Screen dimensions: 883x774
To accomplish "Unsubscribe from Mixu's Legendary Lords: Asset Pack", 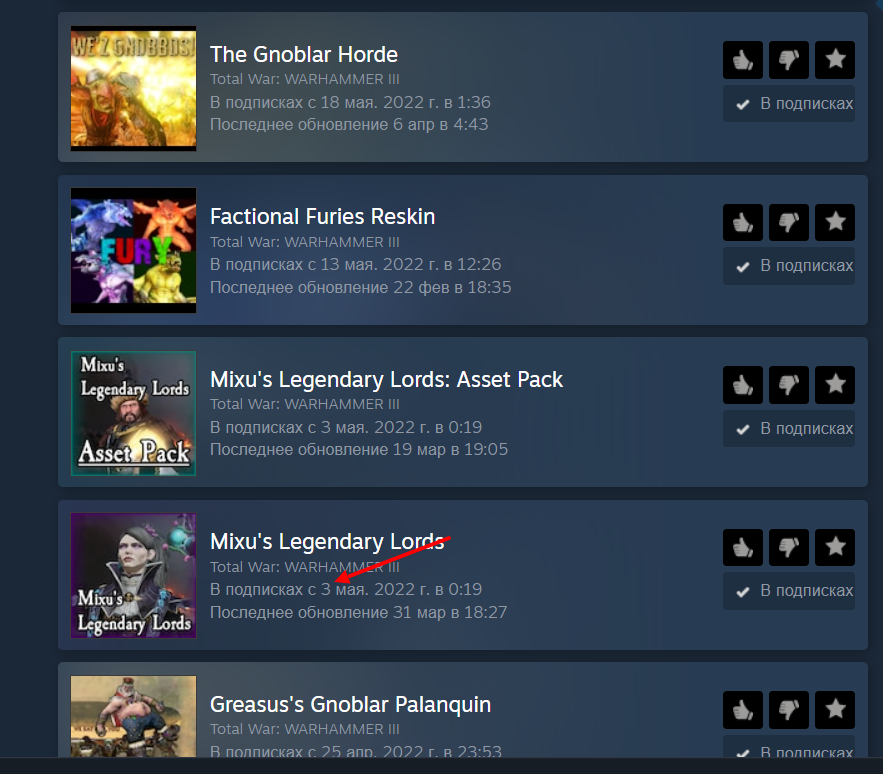I will 789,429.
